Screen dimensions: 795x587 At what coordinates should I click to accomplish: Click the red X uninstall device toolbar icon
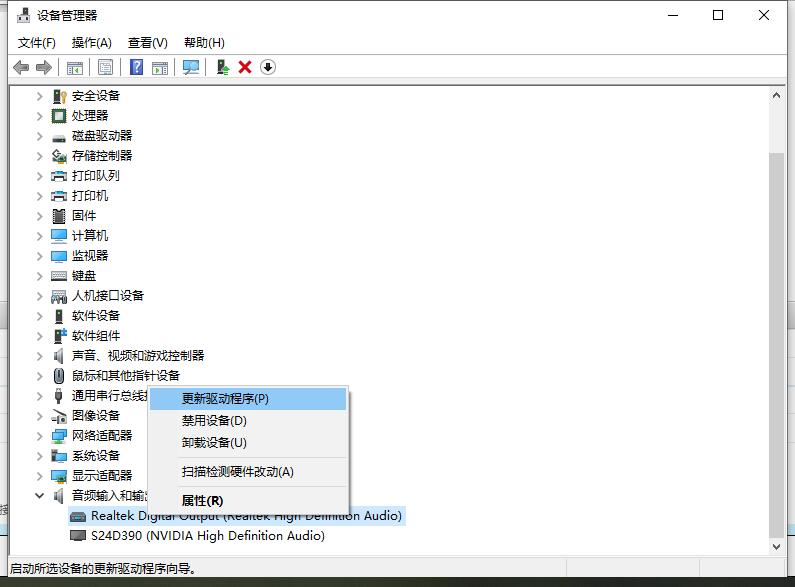pos(245,67)
